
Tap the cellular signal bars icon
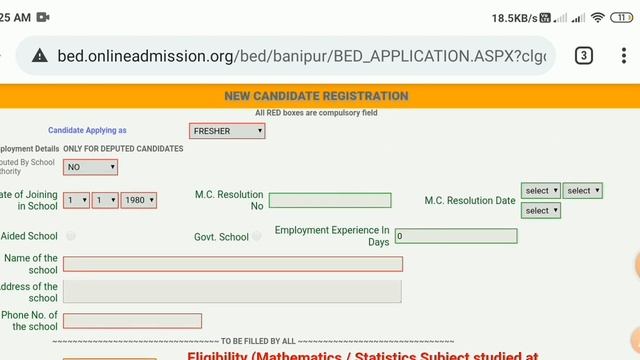coord(578,18)
